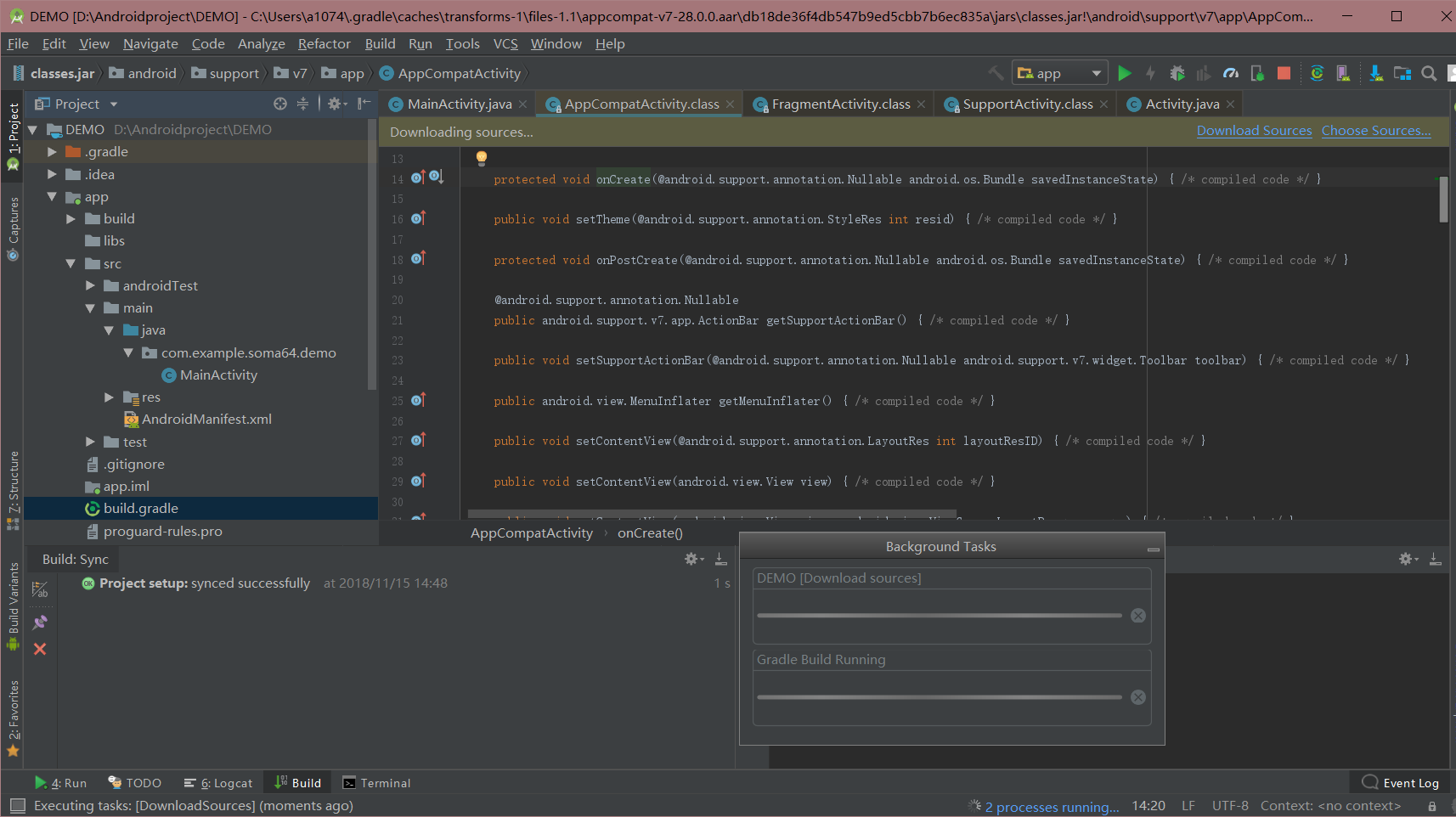Expand the .idea folder
The image size is (1456, 817).
pyautogui.click(x=52, y=174)
